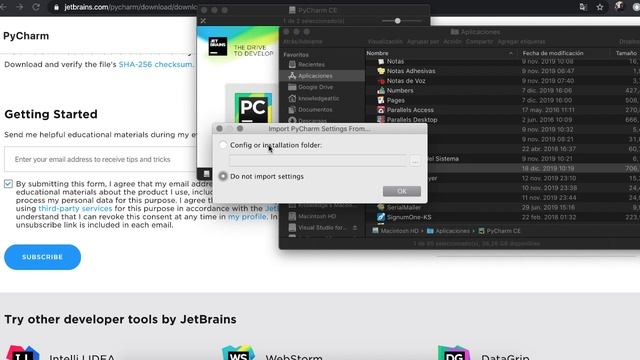Select the Notas Adhesivas app icon
Screen dimensions: 640x360
[x=381, y=71]
